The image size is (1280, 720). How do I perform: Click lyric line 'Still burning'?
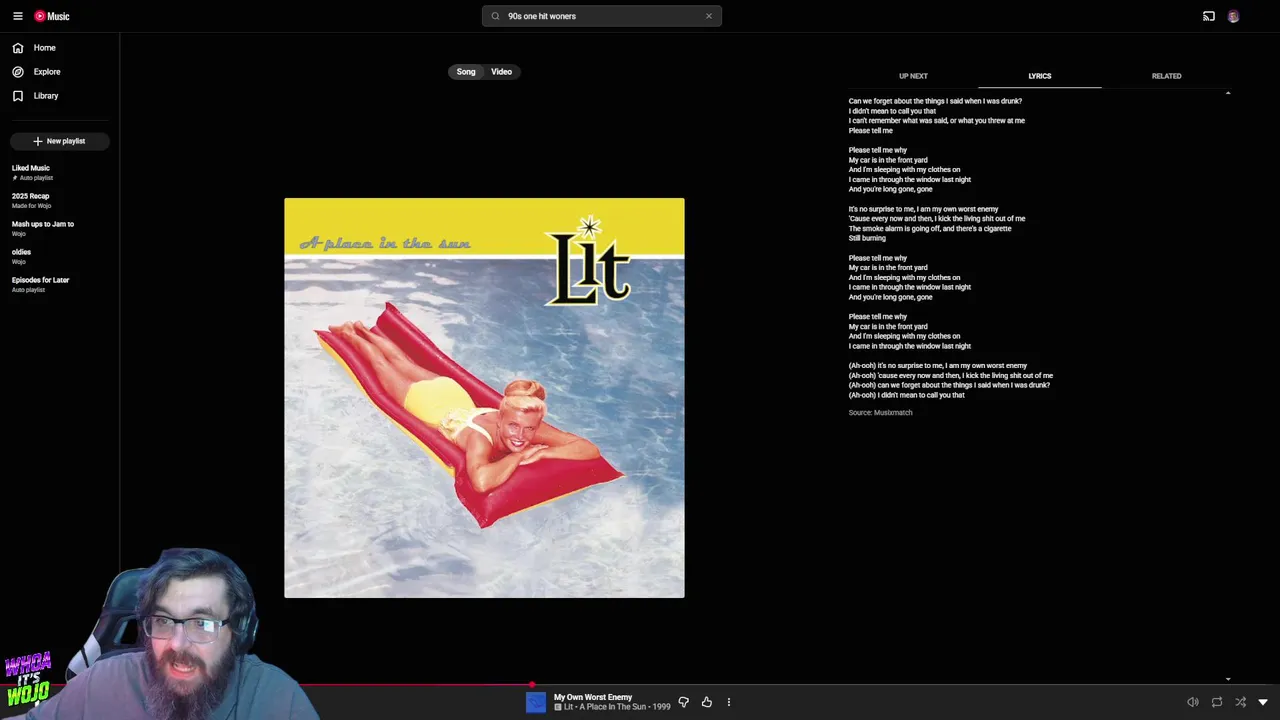coord(867,238)
